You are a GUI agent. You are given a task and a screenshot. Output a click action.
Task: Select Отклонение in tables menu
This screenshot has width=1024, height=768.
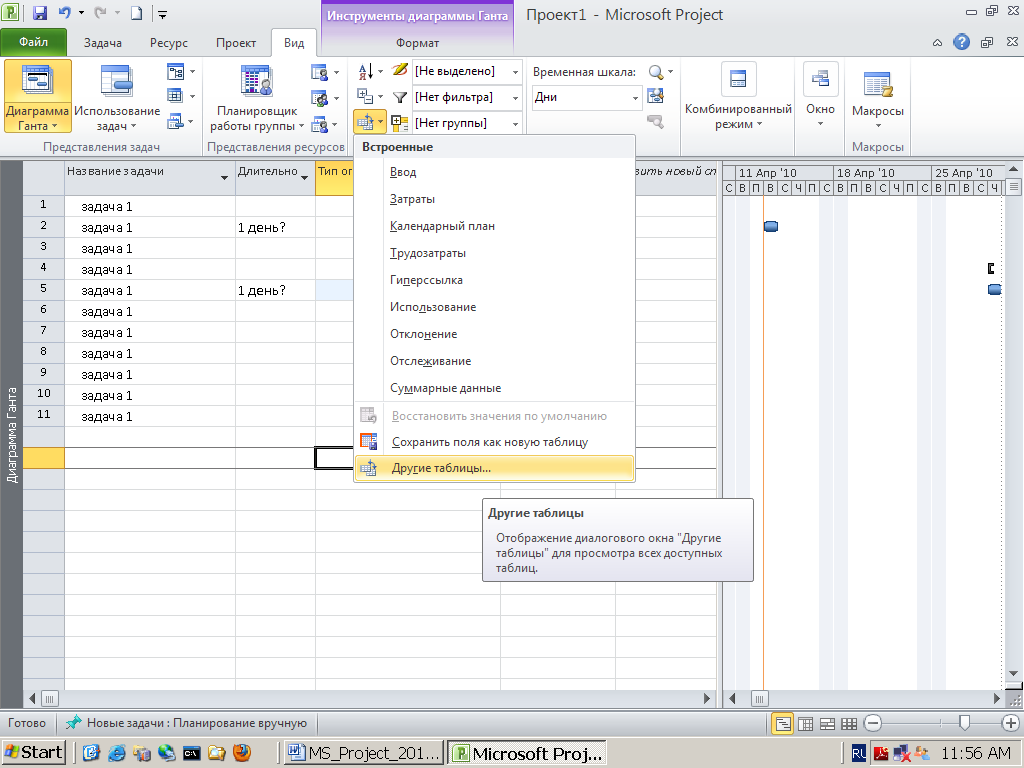[x=494, y=334]
